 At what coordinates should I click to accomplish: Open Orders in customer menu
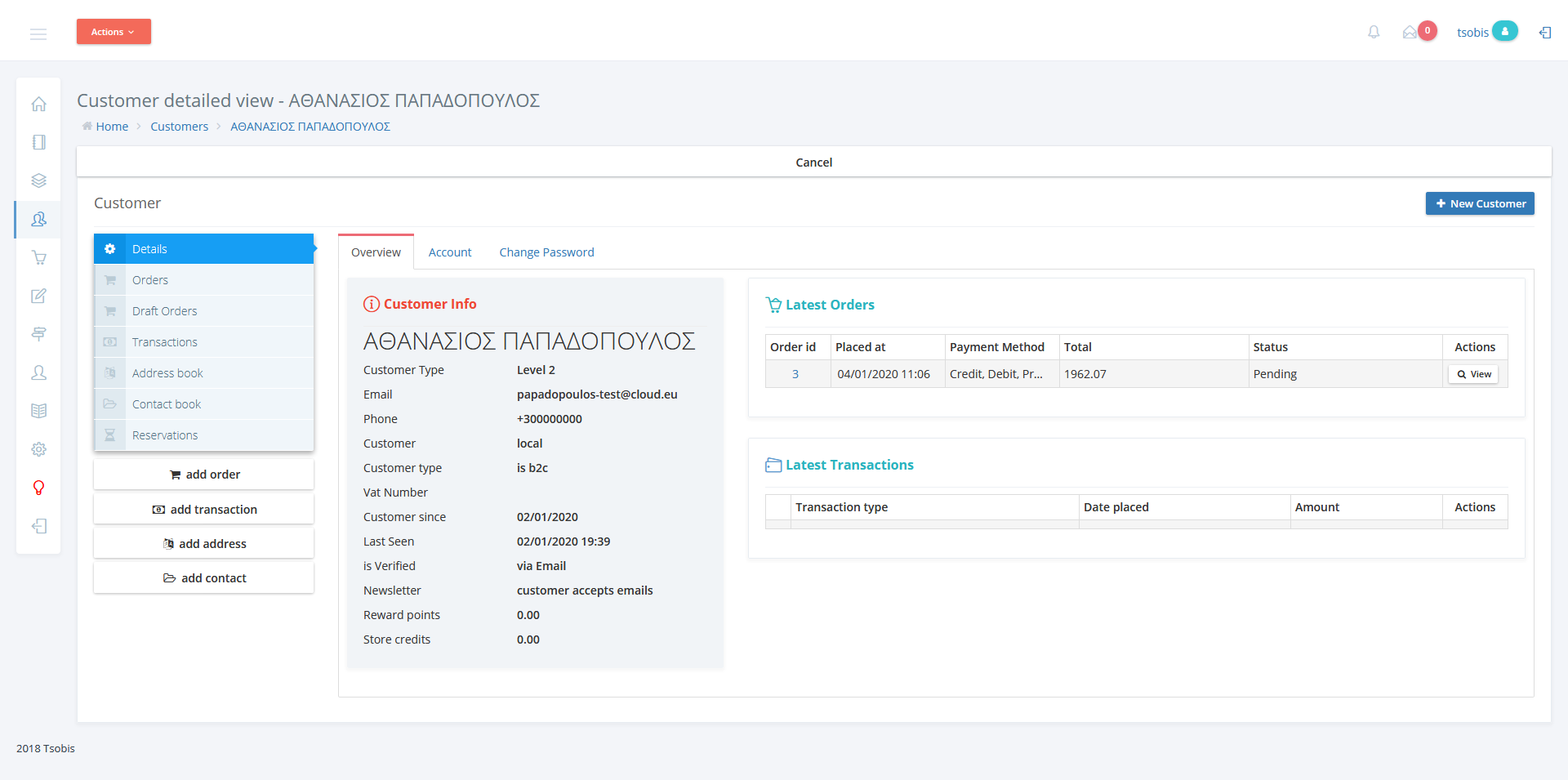pos(204,280)
